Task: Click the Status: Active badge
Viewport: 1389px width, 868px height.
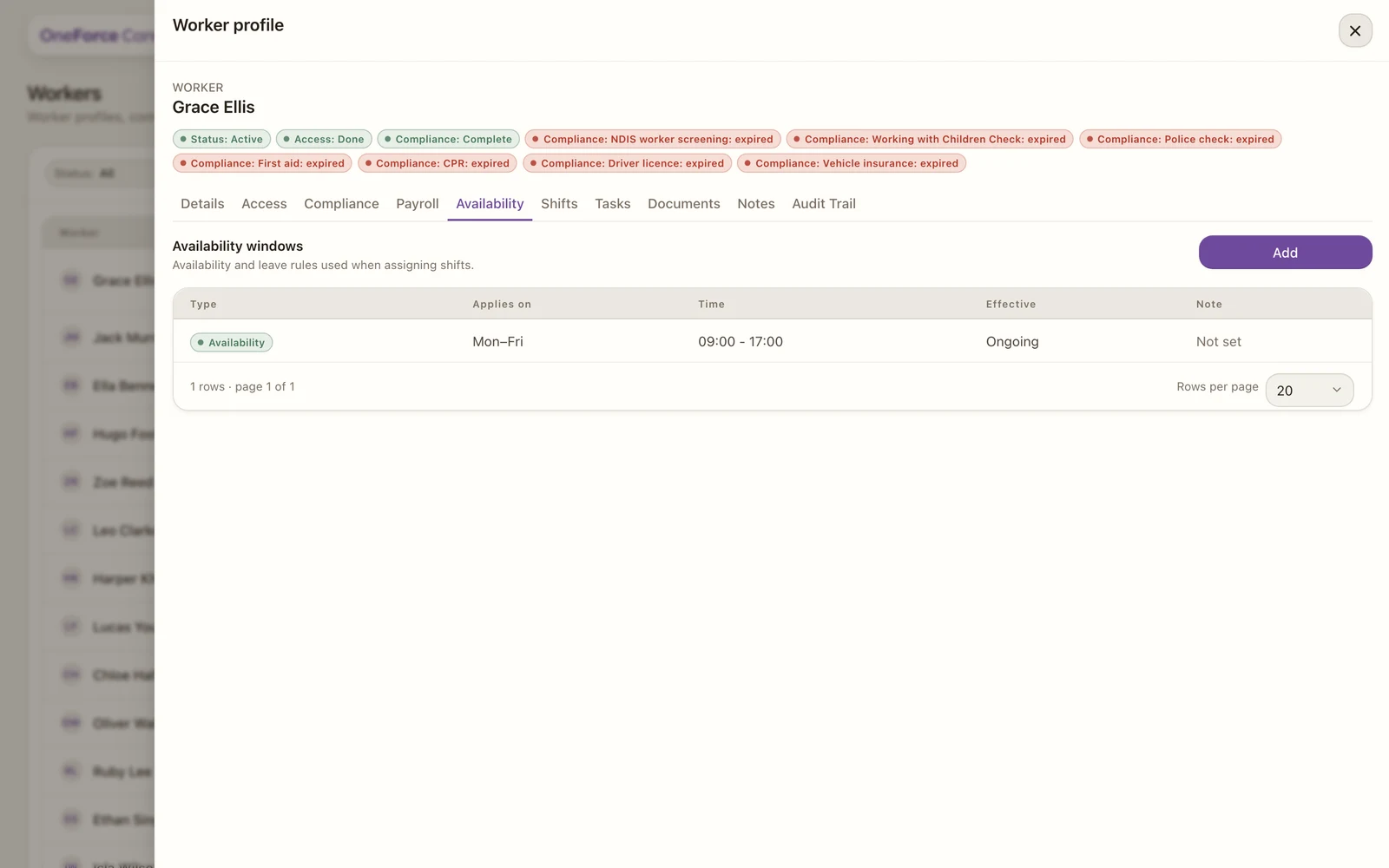Action: [221, 139]
